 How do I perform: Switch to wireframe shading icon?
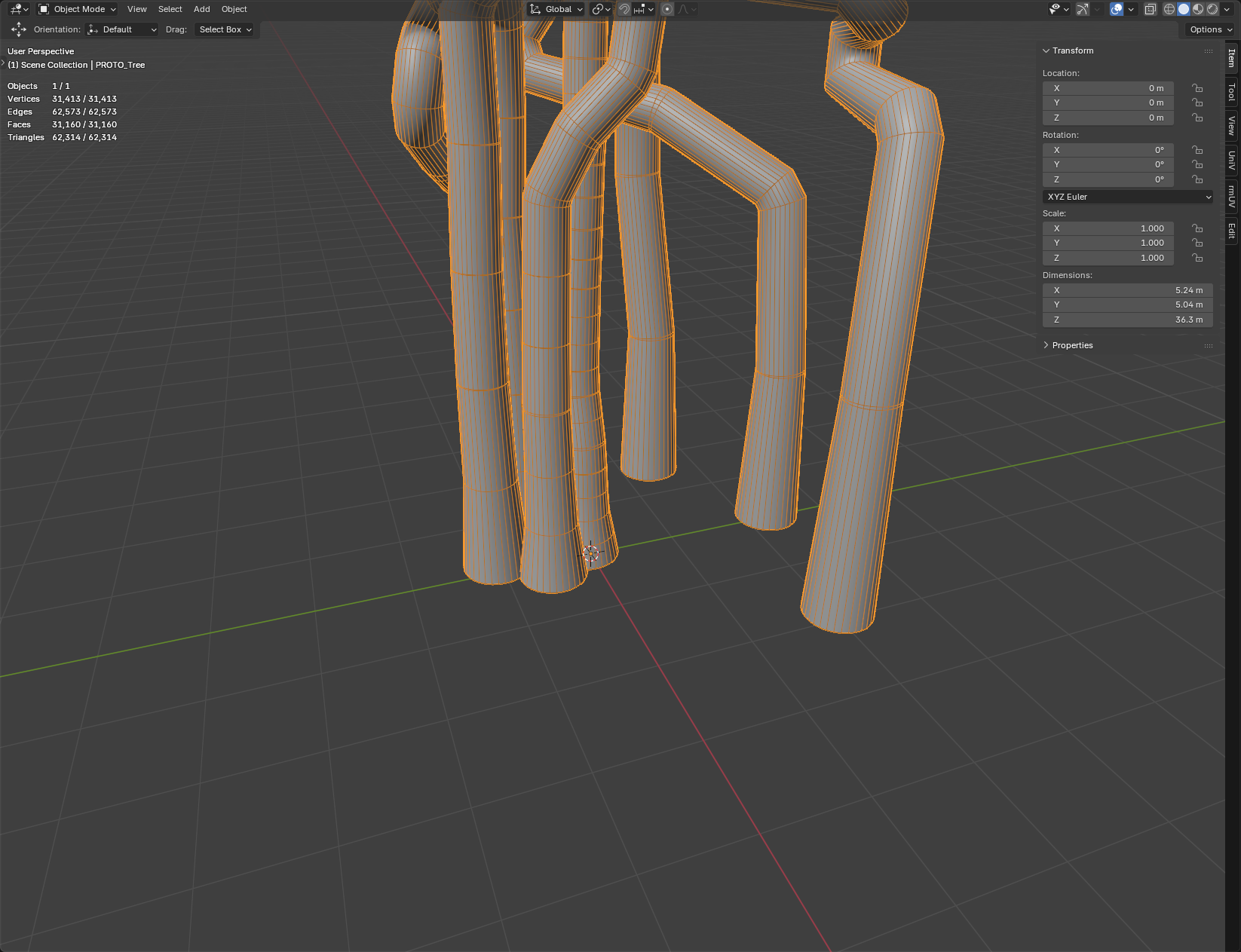tap(1169, 9)
